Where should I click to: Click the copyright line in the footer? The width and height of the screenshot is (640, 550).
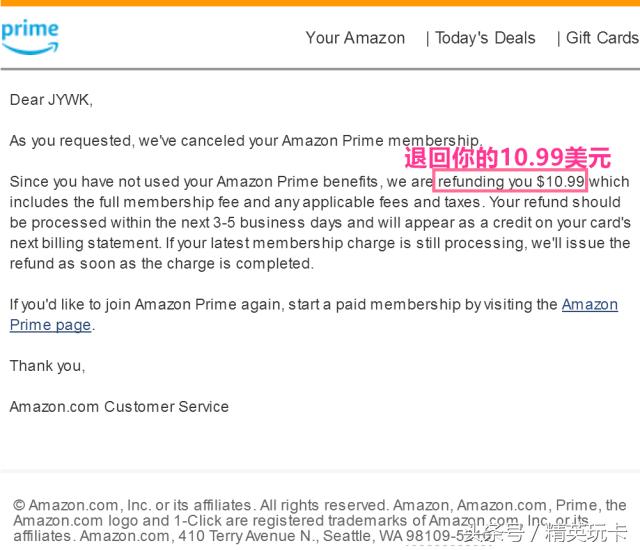[x=200, y=506]
